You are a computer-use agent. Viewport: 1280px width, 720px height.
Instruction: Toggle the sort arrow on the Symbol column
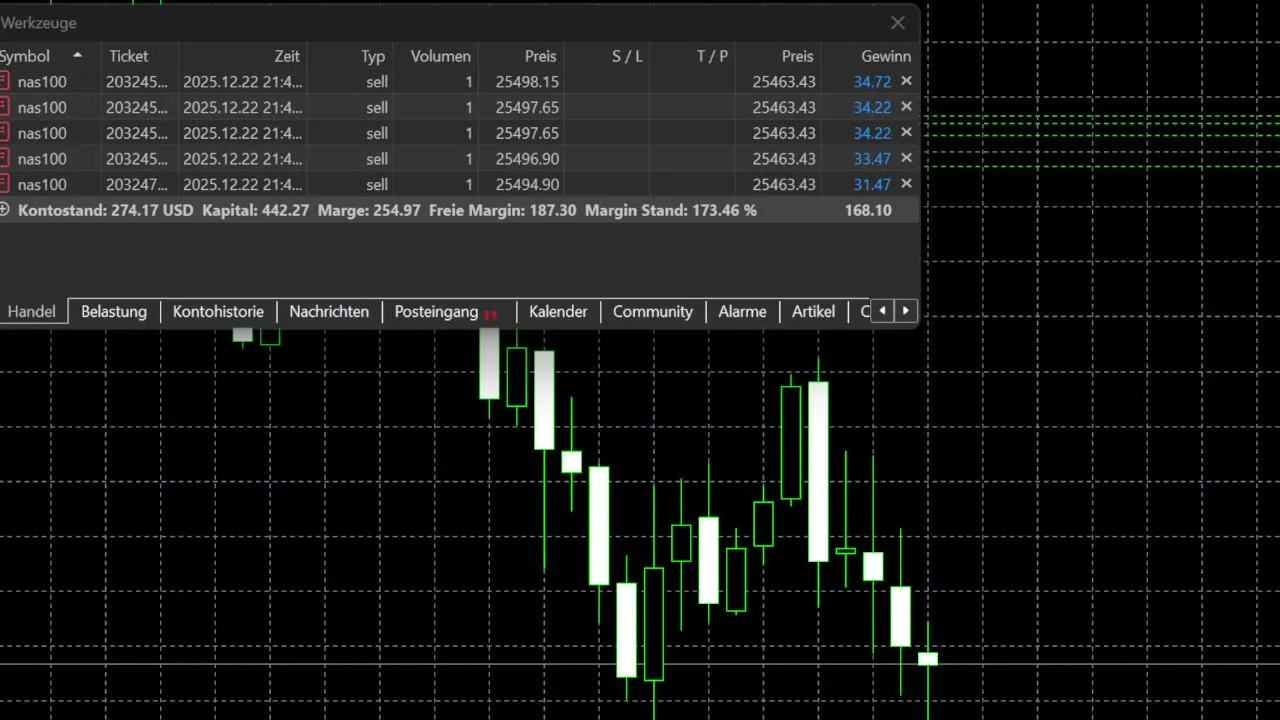point(77,55)
